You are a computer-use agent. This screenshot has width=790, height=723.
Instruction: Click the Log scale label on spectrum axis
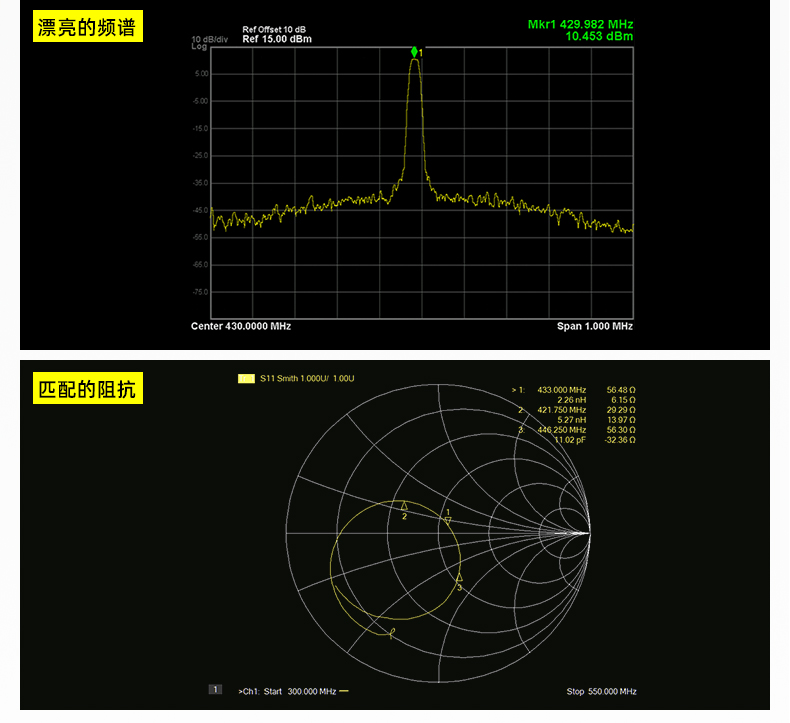click(x=199, y=46)
